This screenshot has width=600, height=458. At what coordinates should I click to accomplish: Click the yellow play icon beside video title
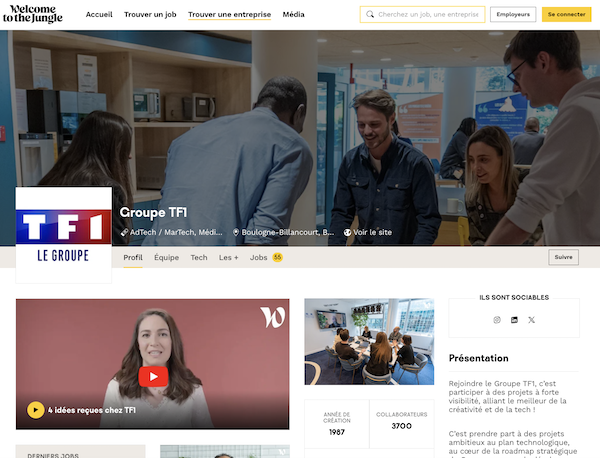(36, 410)
